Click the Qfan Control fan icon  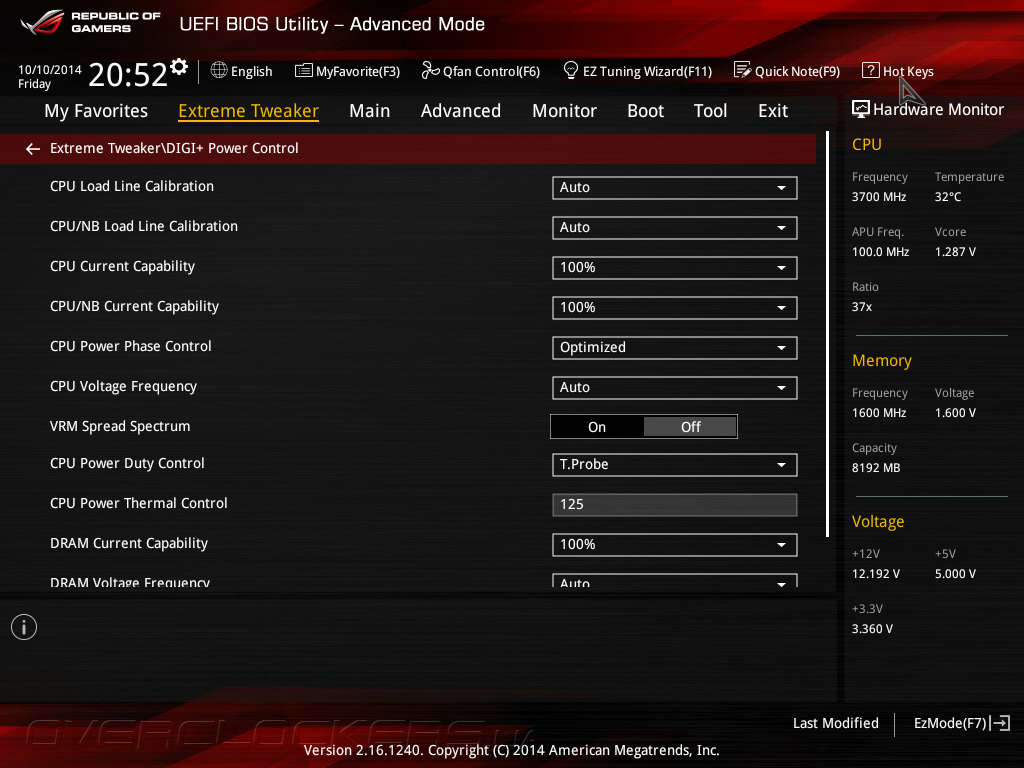[x=430, y=70]
